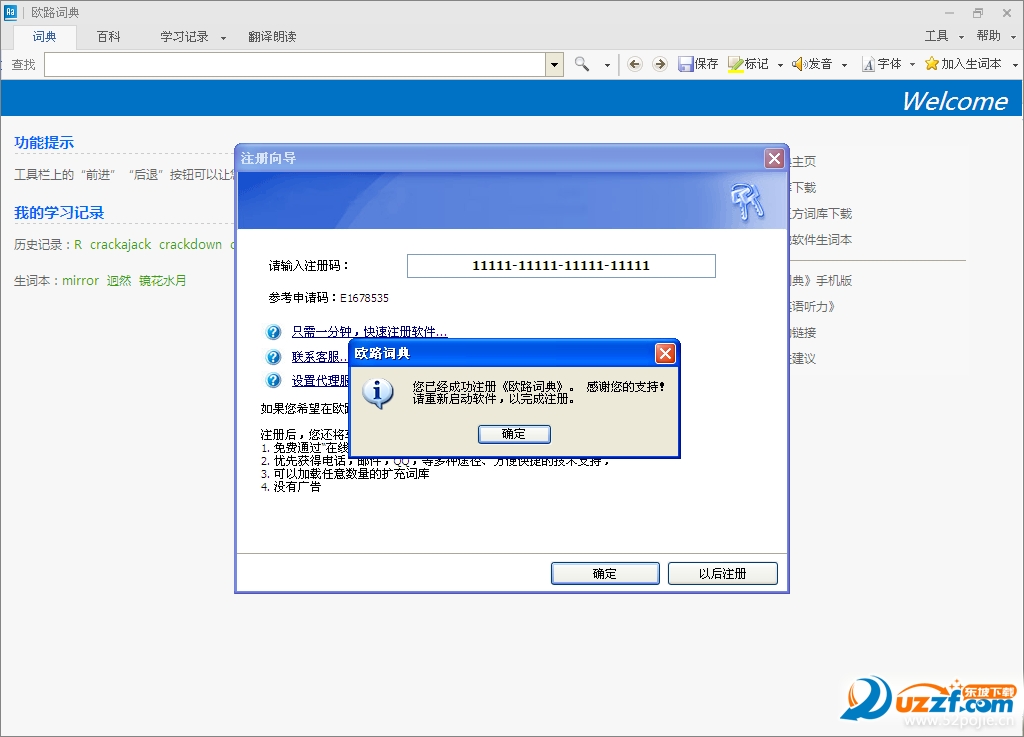The image size is (1024, 737).
Task: Open the 只需一分钟，快速注册软件 link
Action: tap(370, 332)
